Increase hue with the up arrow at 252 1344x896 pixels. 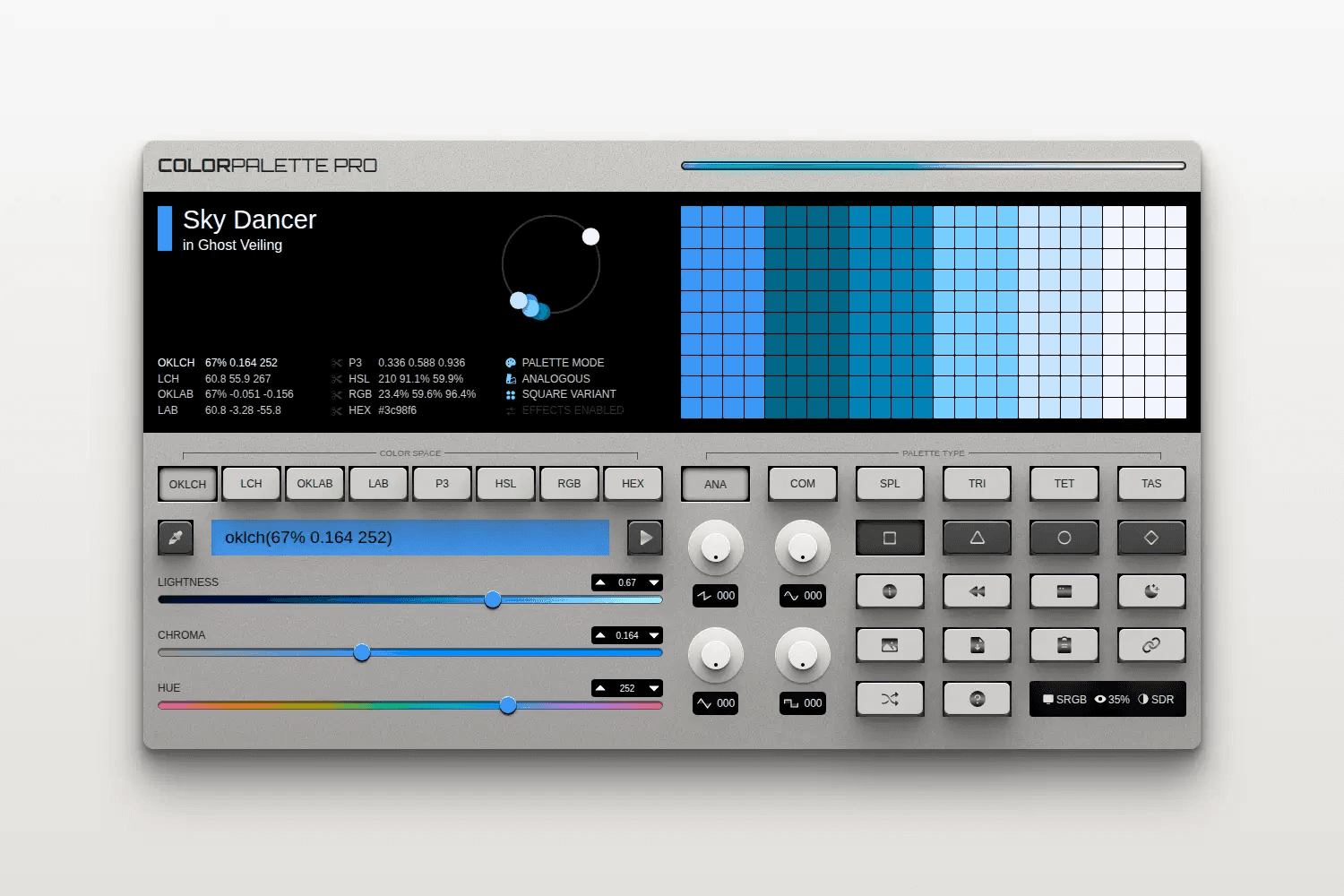[x=600, y=688]
